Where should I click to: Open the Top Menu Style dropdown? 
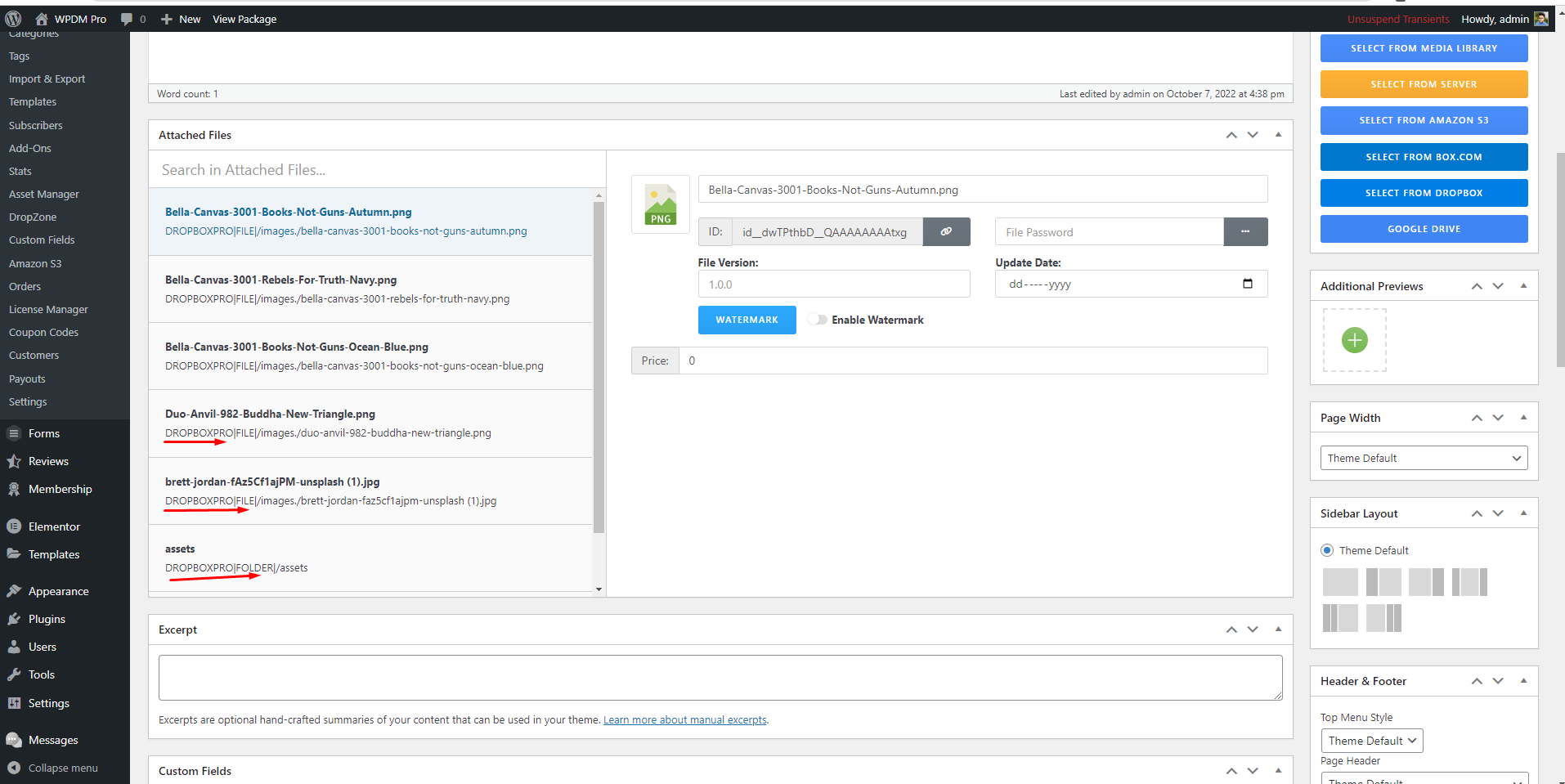(1372, 741)
